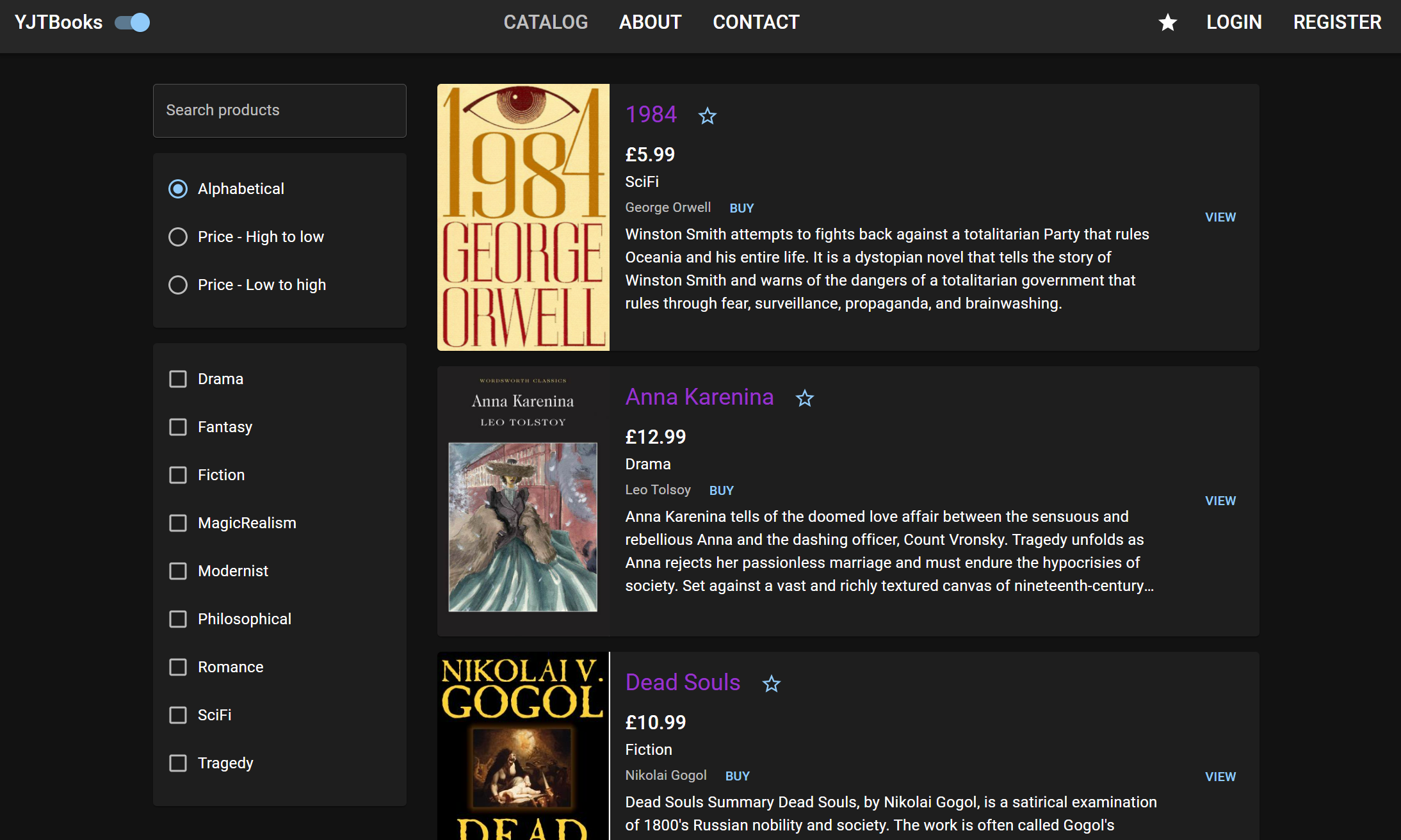
Task: Buy Anna Karenina
Action: click(x=721, y=490)
